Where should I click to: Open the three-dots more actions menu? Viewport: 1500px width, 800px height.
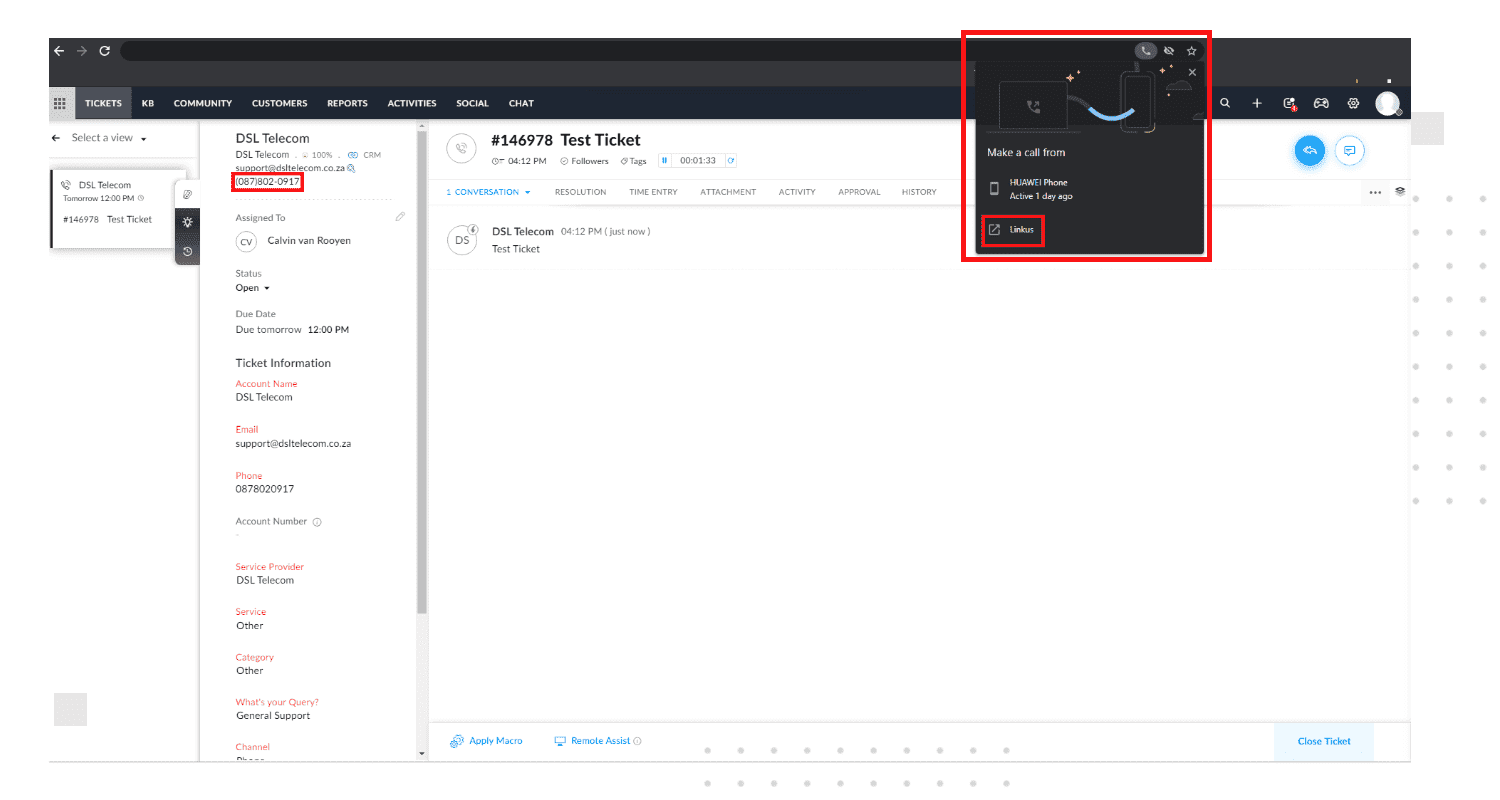tap(1375, 192)
